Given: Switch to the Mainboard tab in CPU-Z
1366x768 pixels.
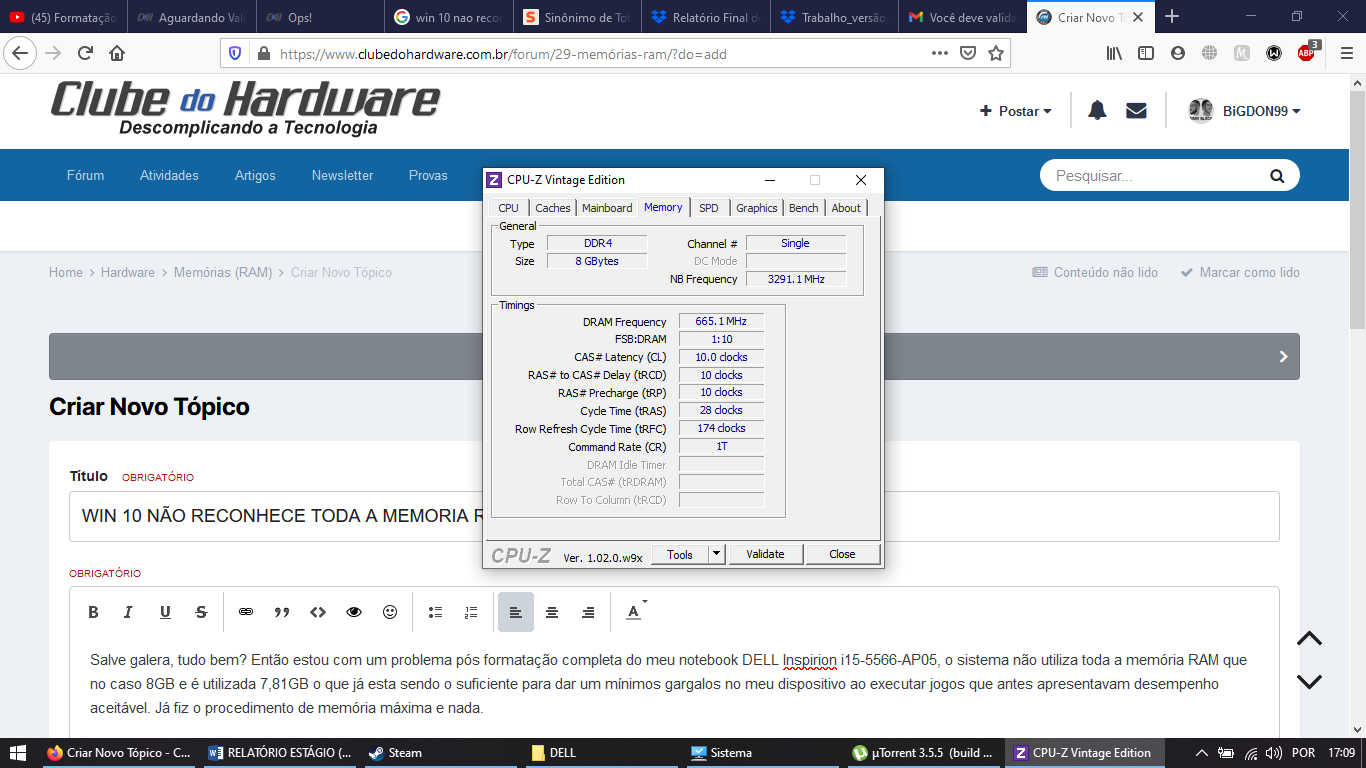Looking at the screenshot, I should coord(607,208).
